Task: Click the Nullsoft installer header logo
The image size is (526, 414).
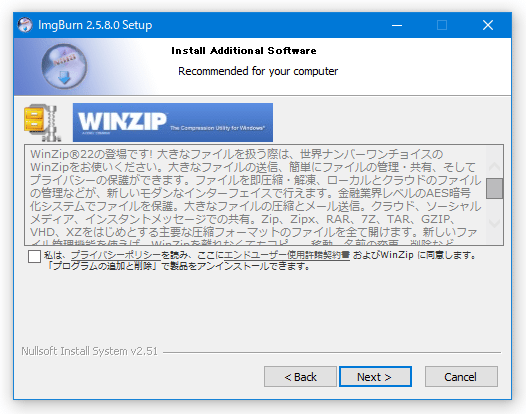Action: 64,66
